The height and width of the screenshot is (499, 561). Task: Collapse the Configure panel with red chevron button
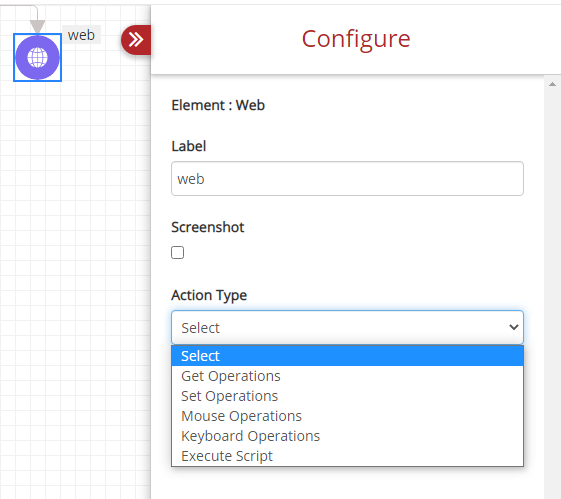(x=136, y=40)
